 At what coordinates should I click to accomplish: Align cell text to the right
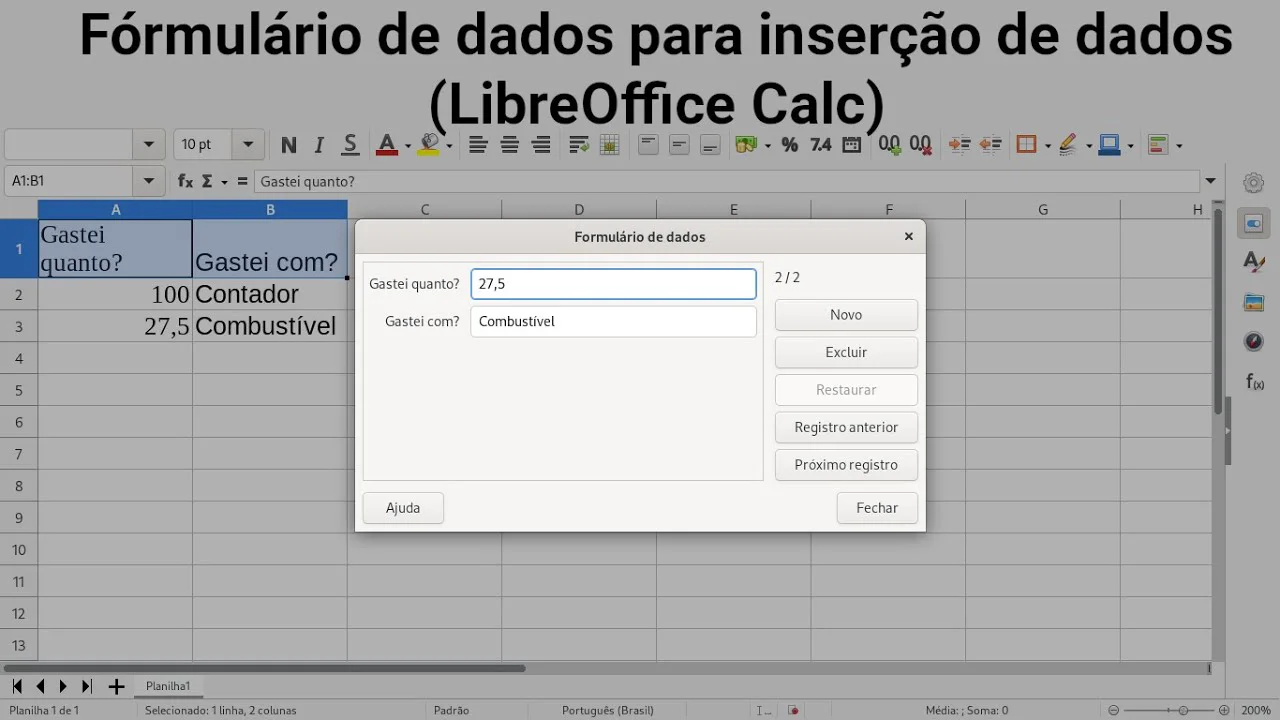tap(541, 145)
